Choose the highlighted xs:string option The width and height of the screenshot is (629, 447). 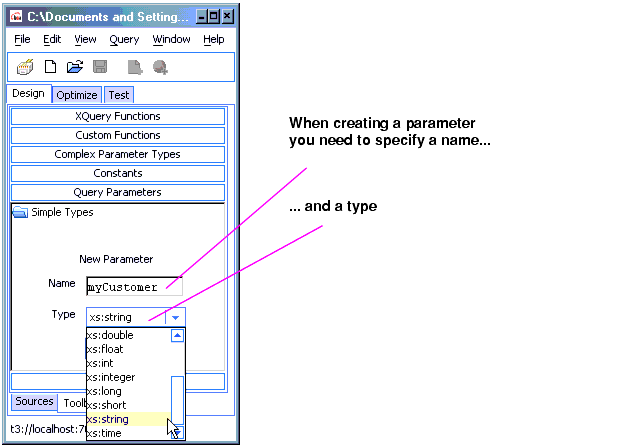[x=128, y=419]
